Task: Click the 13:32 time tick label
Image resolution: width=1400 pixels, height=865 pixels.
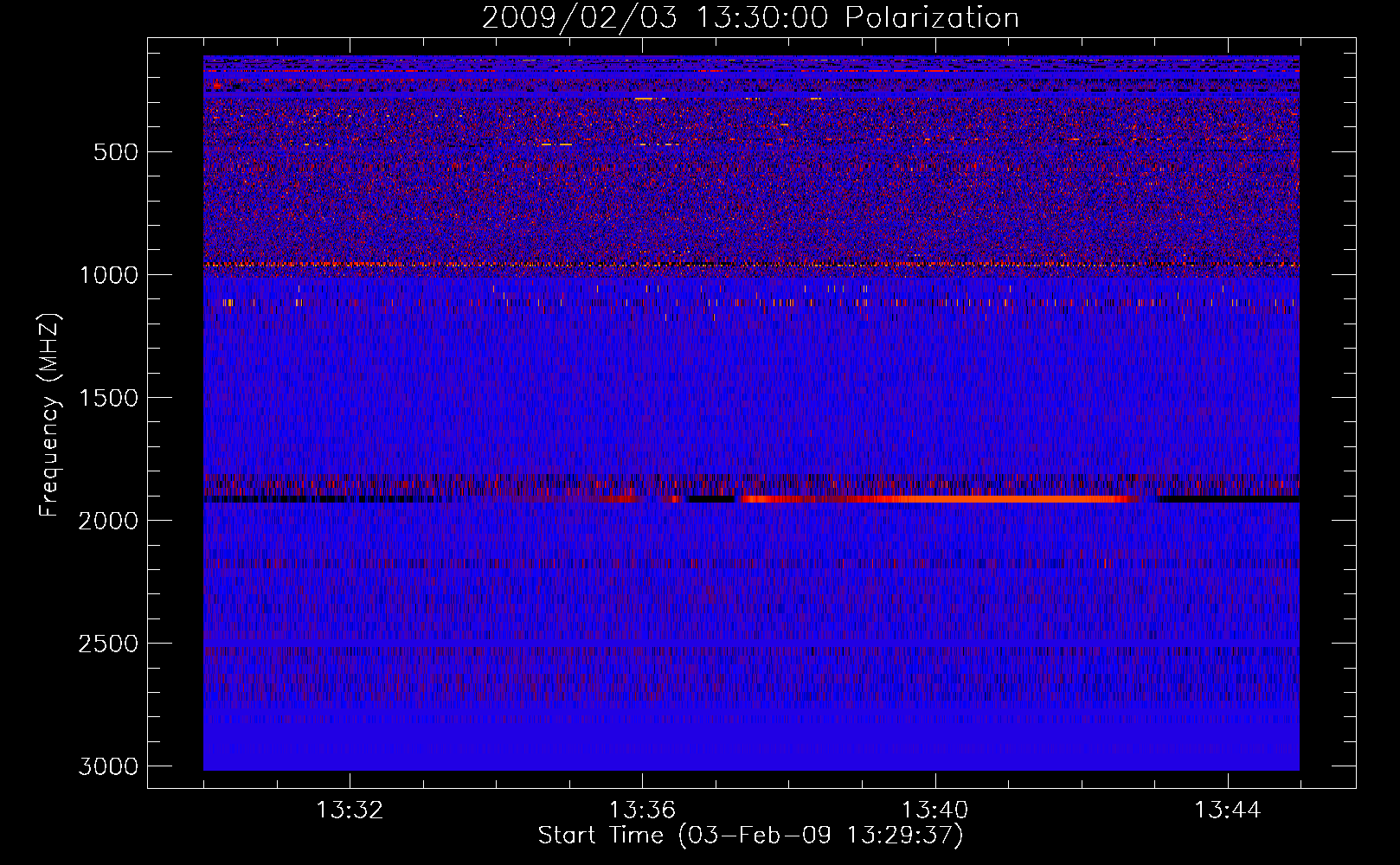Action: point(350,811)
